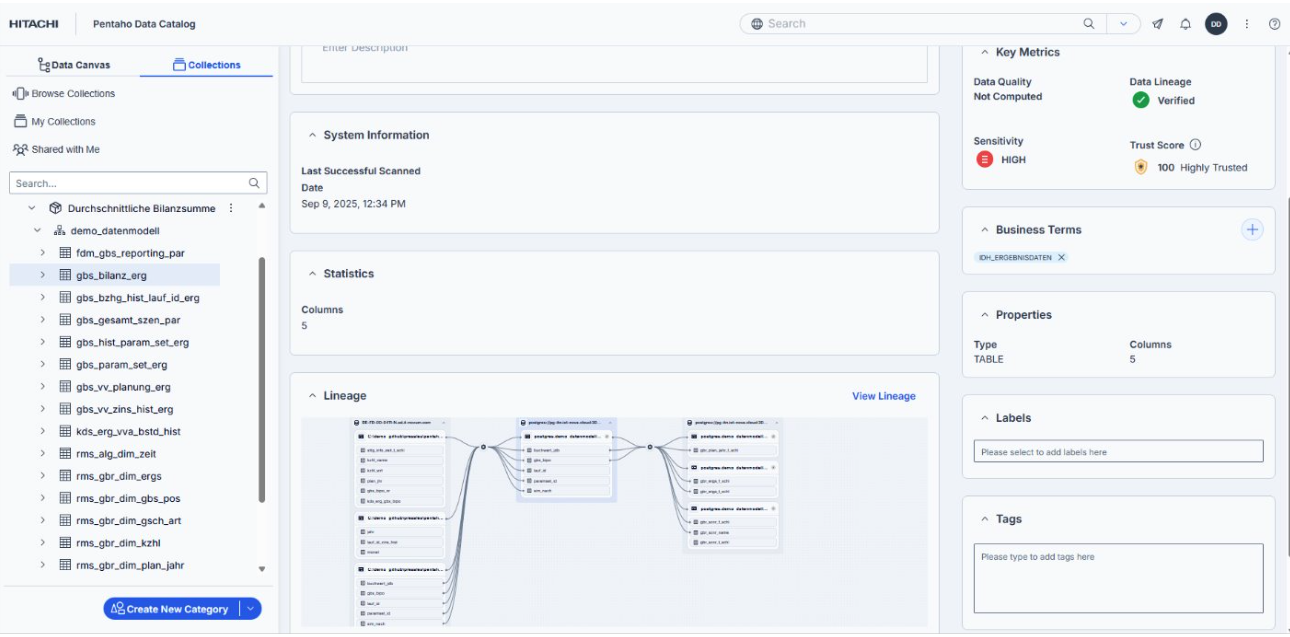Open the DD user avatar menu

tap(1215, 24)
